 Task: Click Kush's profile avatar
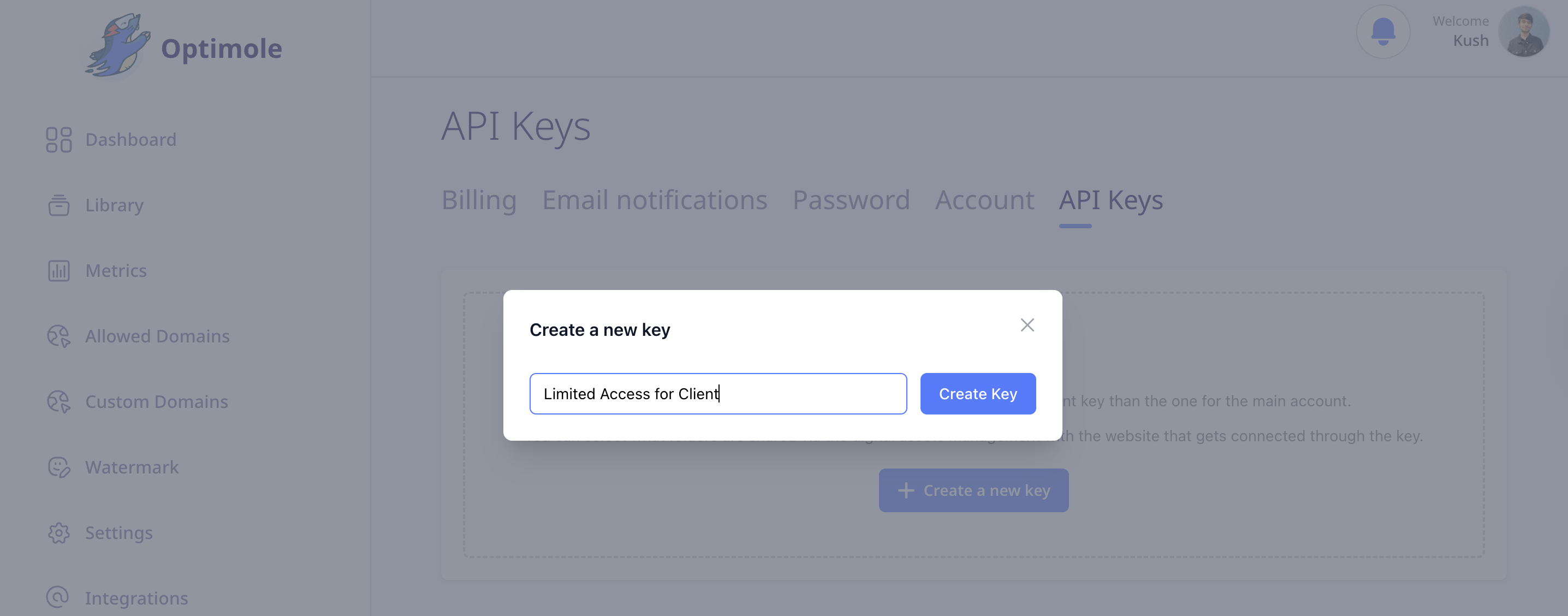(x=1524, y=32)
